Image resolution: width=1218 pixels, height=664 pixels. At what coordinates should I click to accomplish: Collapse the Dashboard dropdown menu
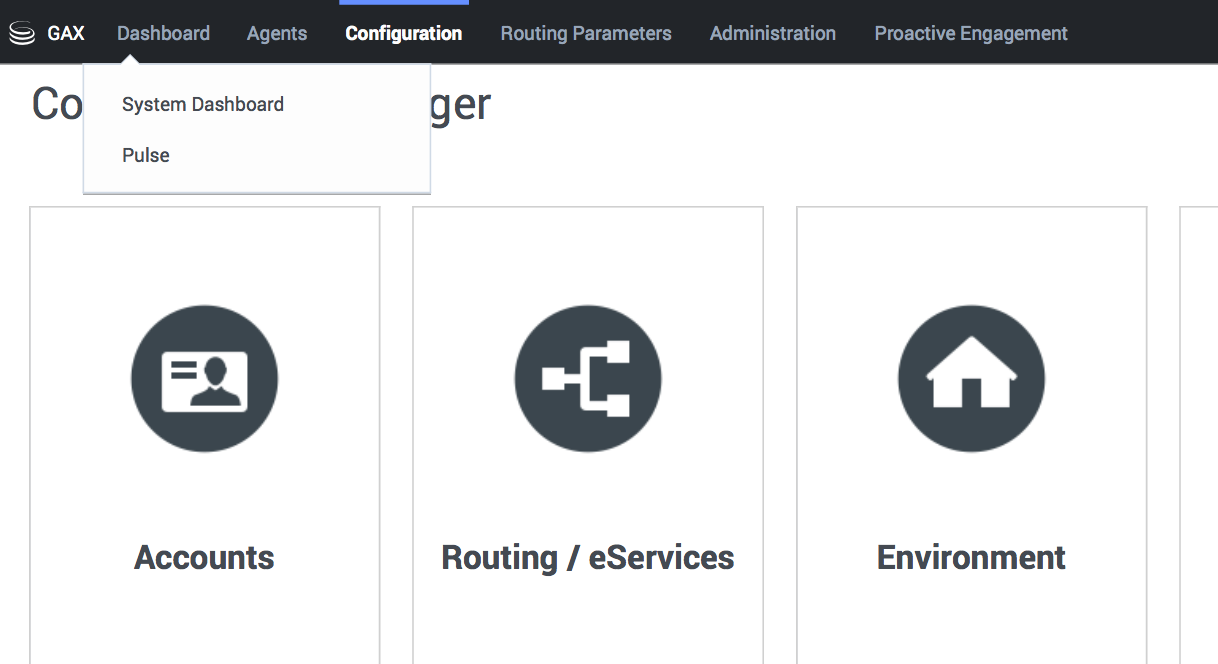pyautogui.click(x=163, y=34)
